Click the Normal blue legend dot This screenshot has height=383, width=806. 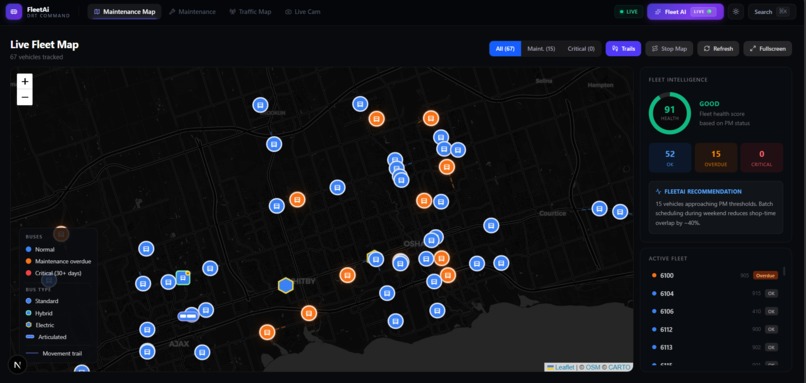pos(28,249)
